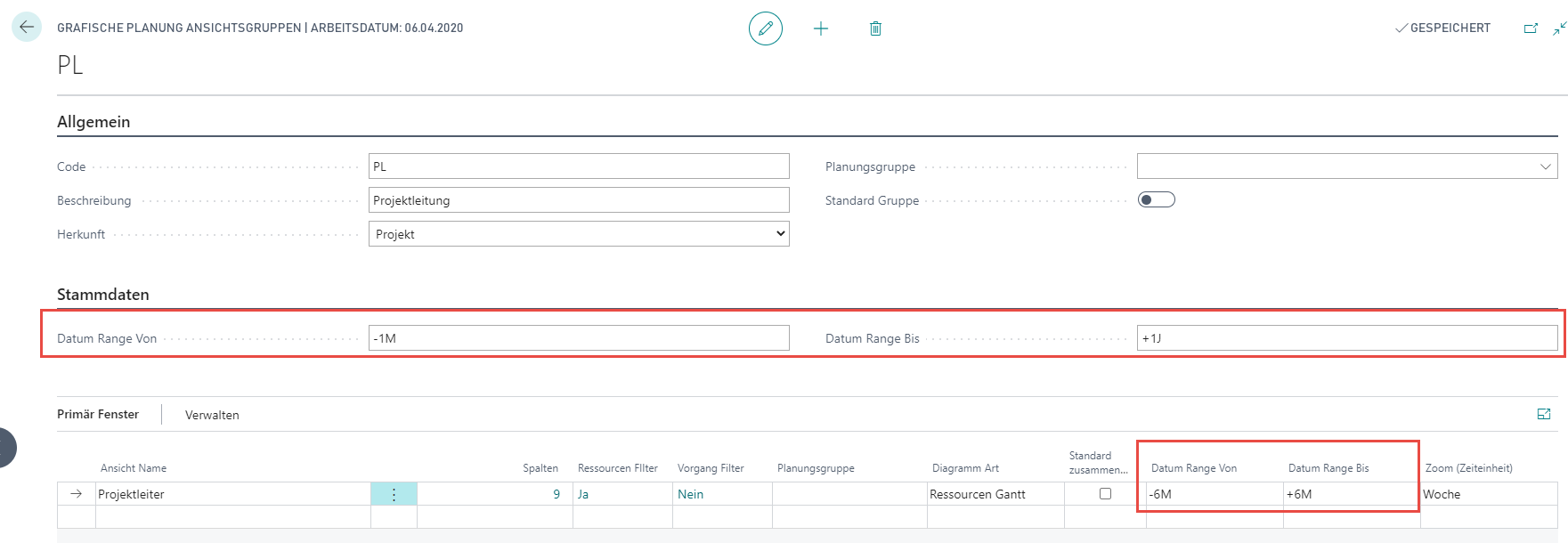Open page in new window icon
Screen dimensions: 1568x543
[x=1531, y=28]
